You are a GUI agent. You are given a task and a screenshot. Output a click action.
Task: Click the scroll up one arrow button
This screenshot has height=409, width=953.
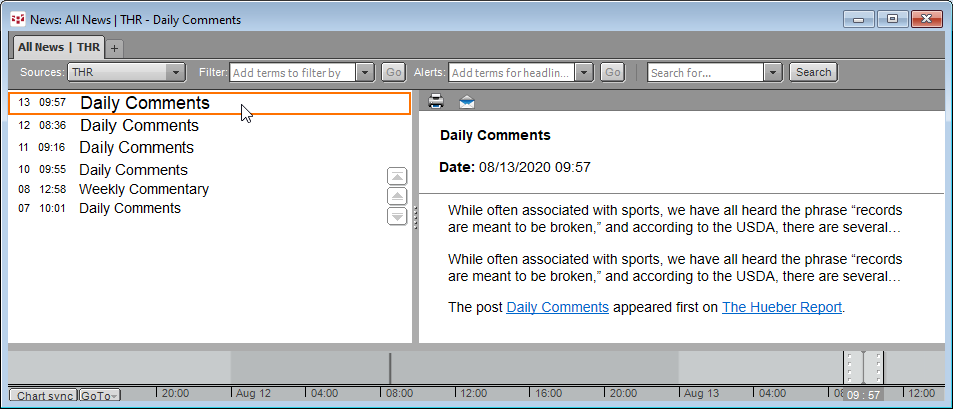(x=397, y=196)
